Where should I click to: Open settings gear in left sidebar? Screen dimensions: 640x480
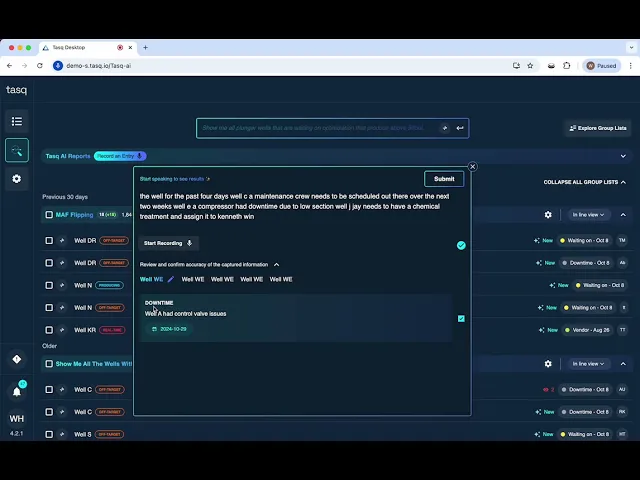(x=17, y=179)
